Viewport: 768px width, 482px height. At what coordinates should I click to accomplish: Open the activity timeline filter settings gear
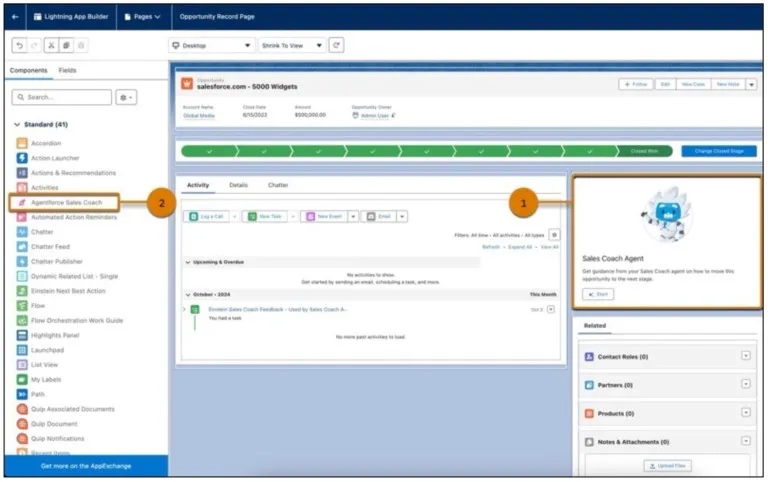554,235
